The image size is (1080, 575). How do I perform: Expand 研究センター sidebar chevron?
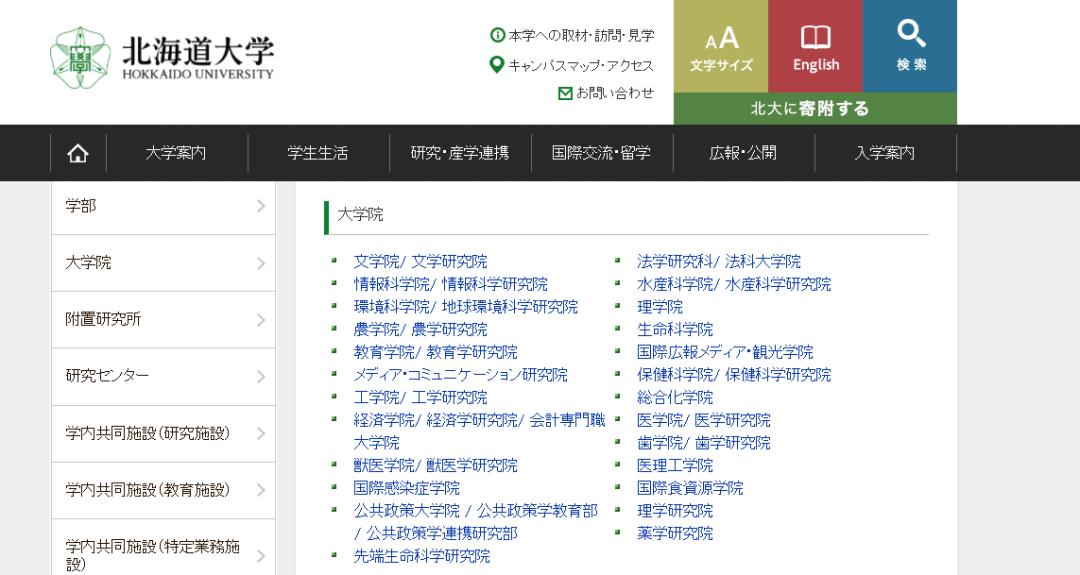click(261, 376)
